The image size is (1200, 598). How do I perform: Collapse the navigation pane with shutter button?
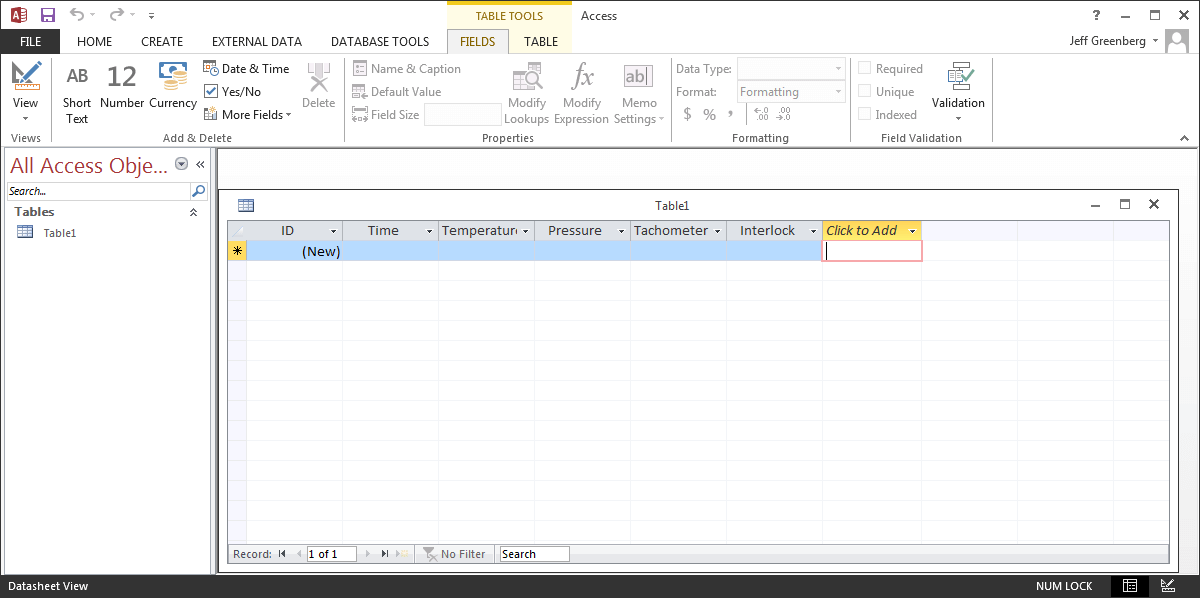(x=200, y=165)
